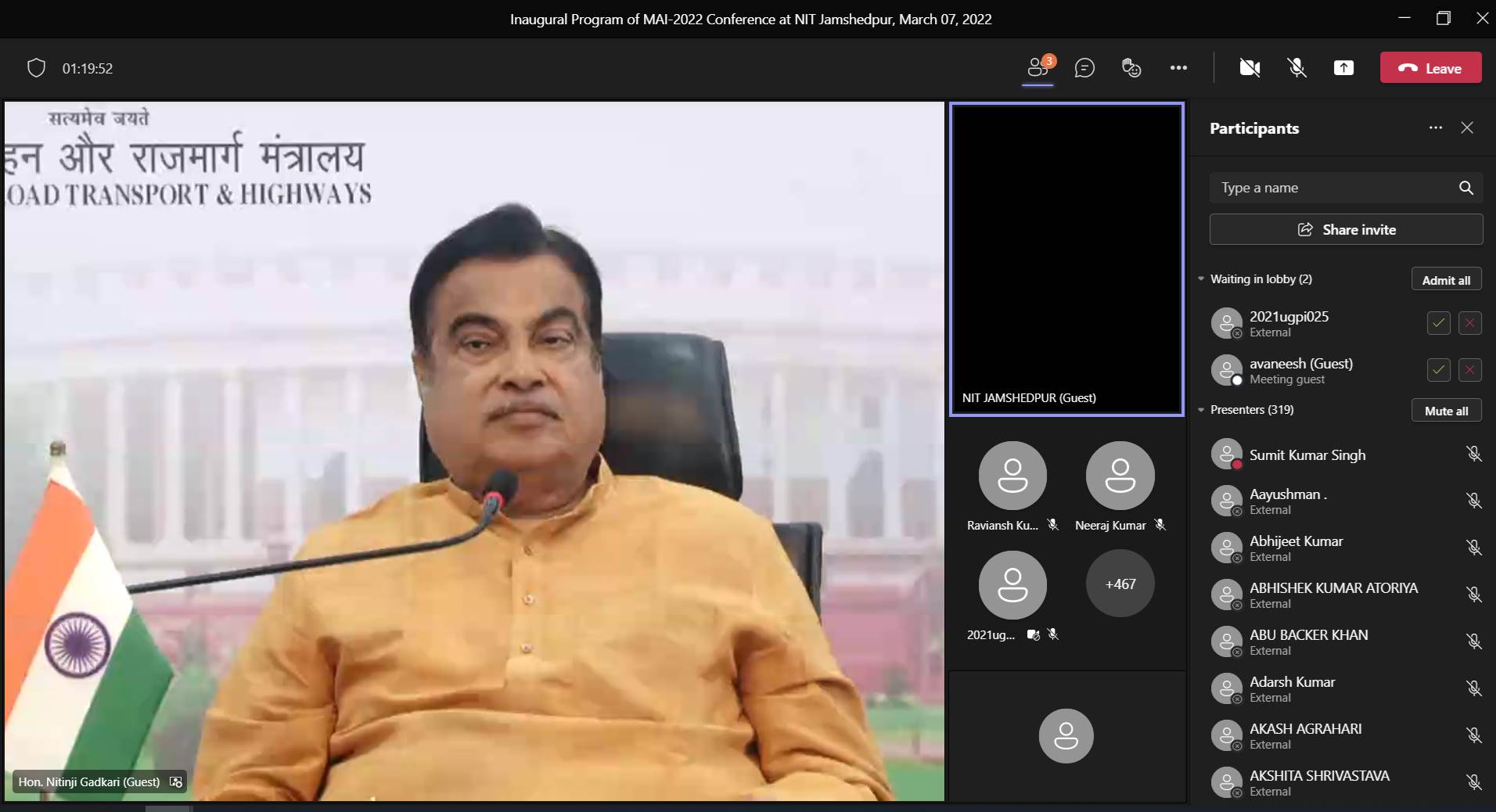Click meeting timer 01:19:52
The width and height of the screenshot is (1496, 812).
click(88, 68)
